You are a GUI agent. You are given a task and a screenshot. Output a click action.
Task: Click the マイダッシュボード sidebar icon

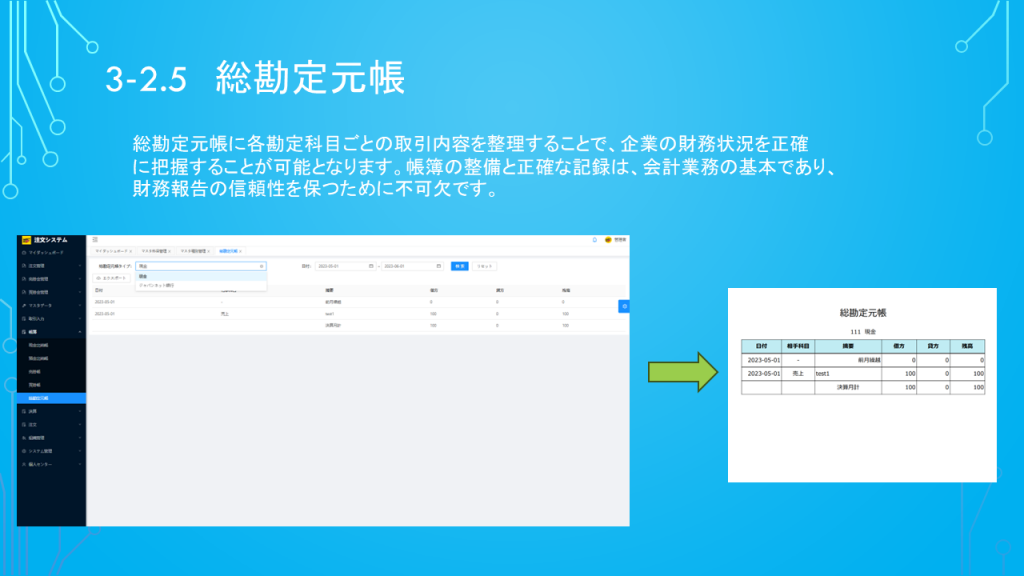coord(24,253)
